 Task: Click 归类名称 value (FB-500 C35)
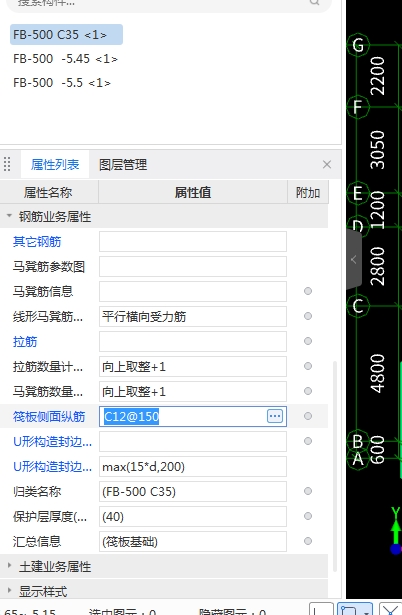point(193,491)
